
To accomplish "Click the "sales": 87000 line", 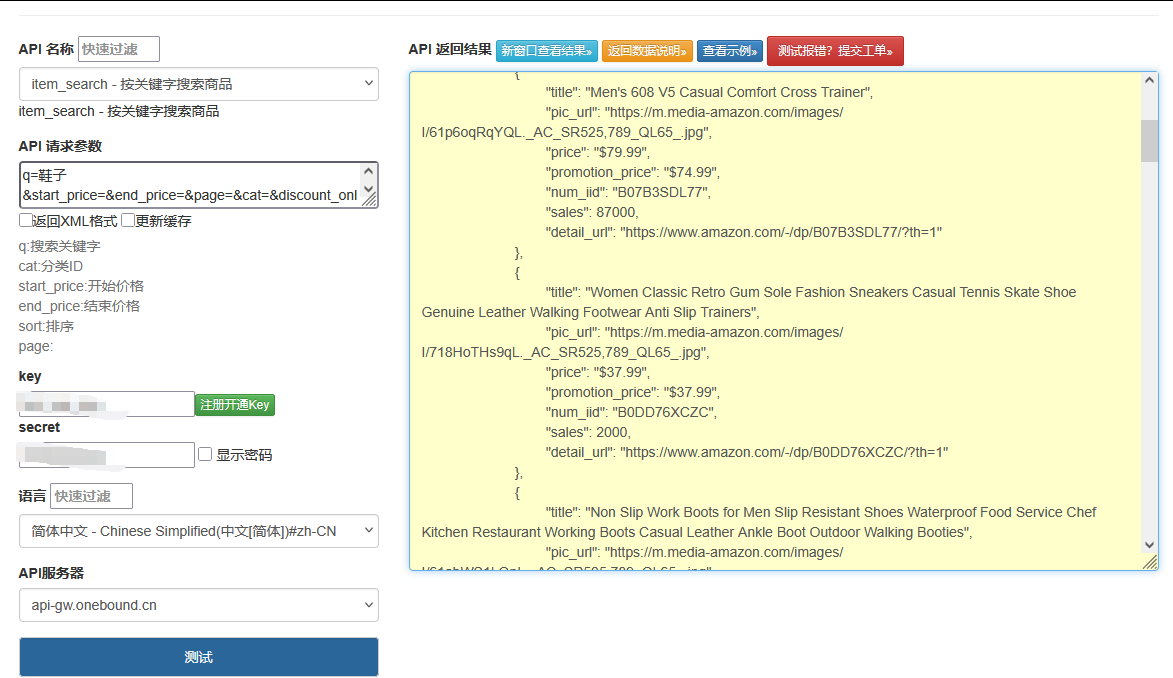I will coord(592,212).
